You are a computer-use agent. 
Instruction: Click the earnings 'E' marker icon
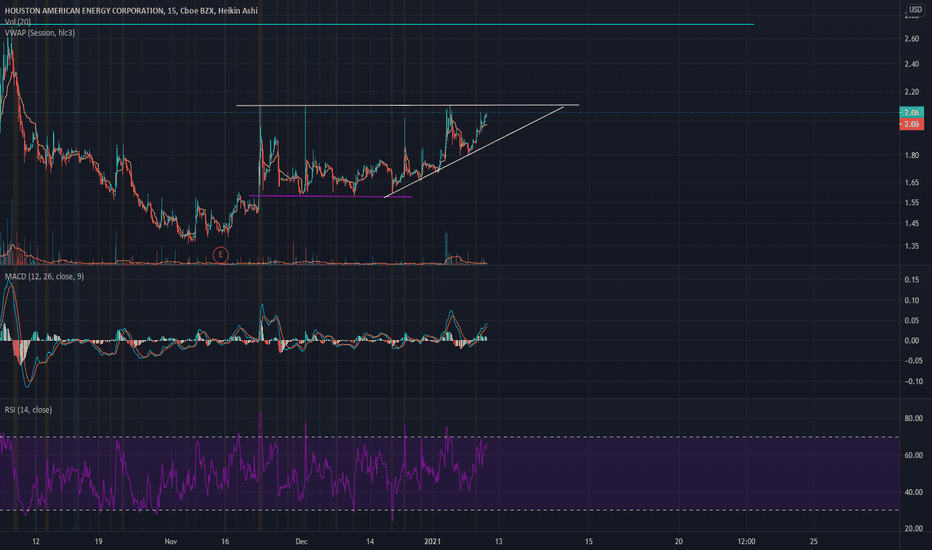221,255
